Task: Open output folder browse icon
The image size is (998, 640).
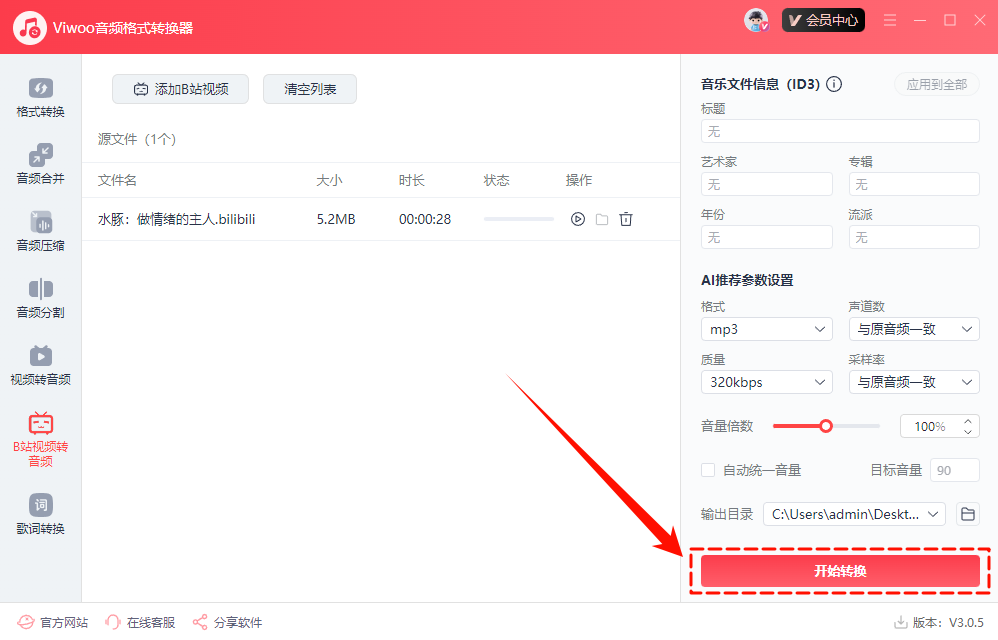Action: 966,513
